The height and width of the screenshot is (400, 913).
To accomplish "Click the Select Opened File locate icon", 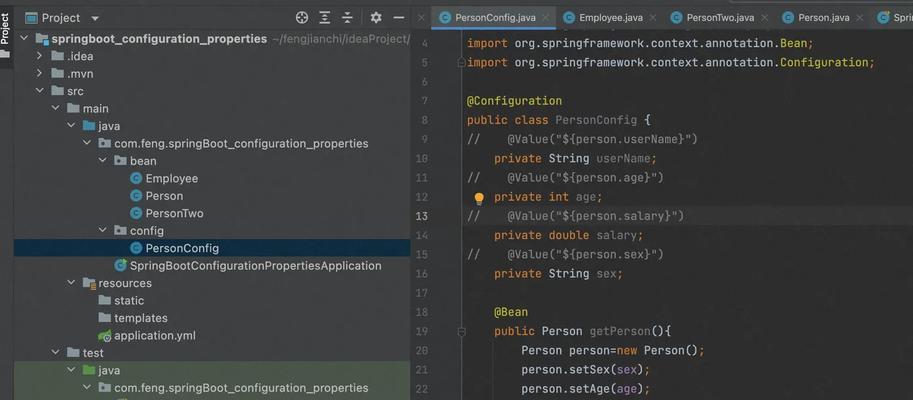I will pos(302,18).
